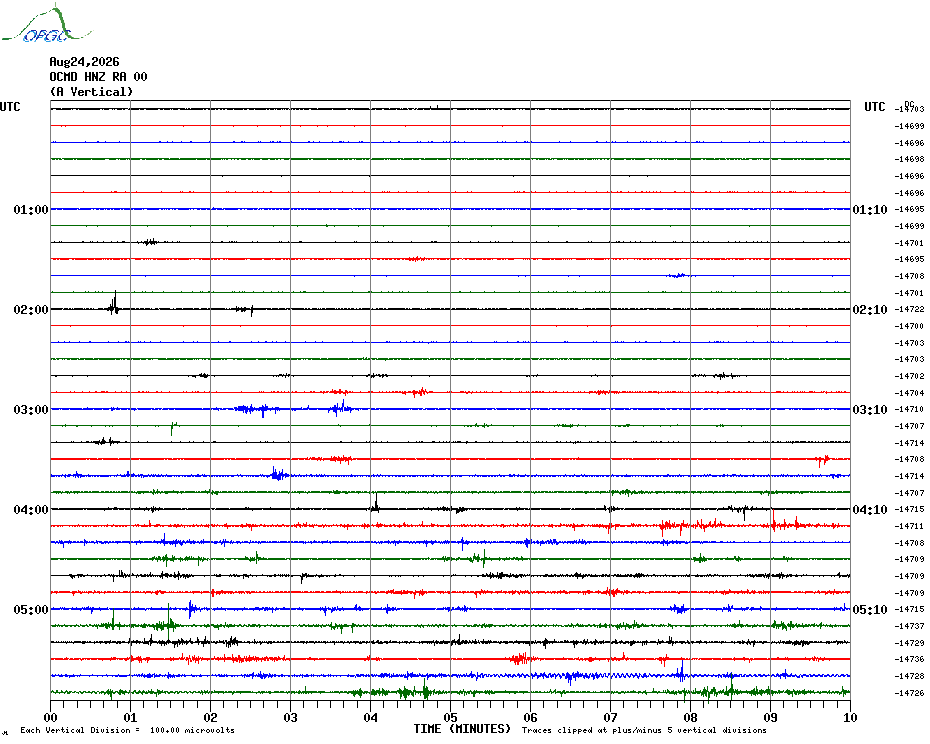Click the 08 minute axis label
This screenshot has width=930, height=744.
tap(690, 717)
